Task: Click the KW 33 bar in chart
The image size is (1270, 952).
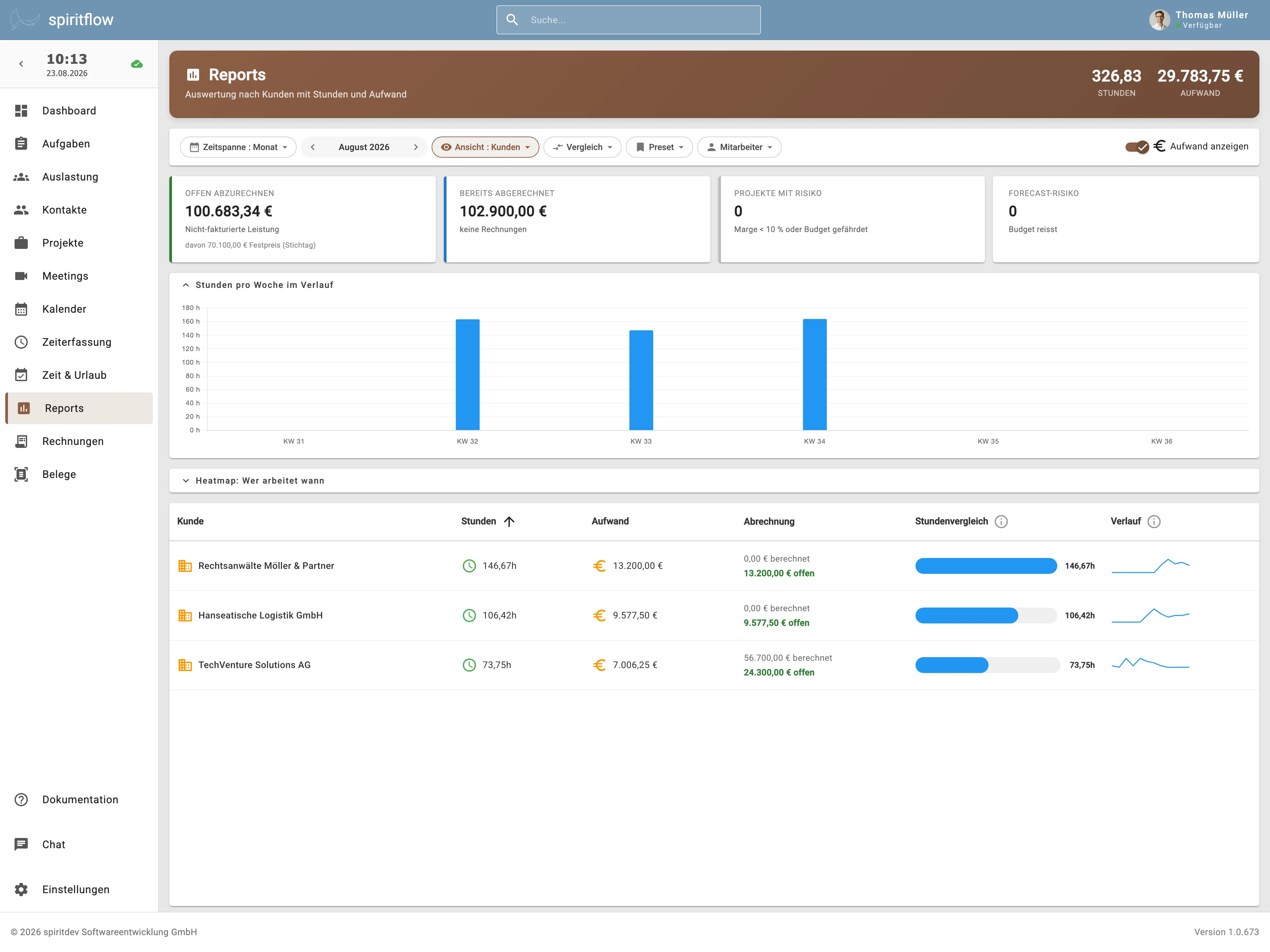Action: point(641,380)
